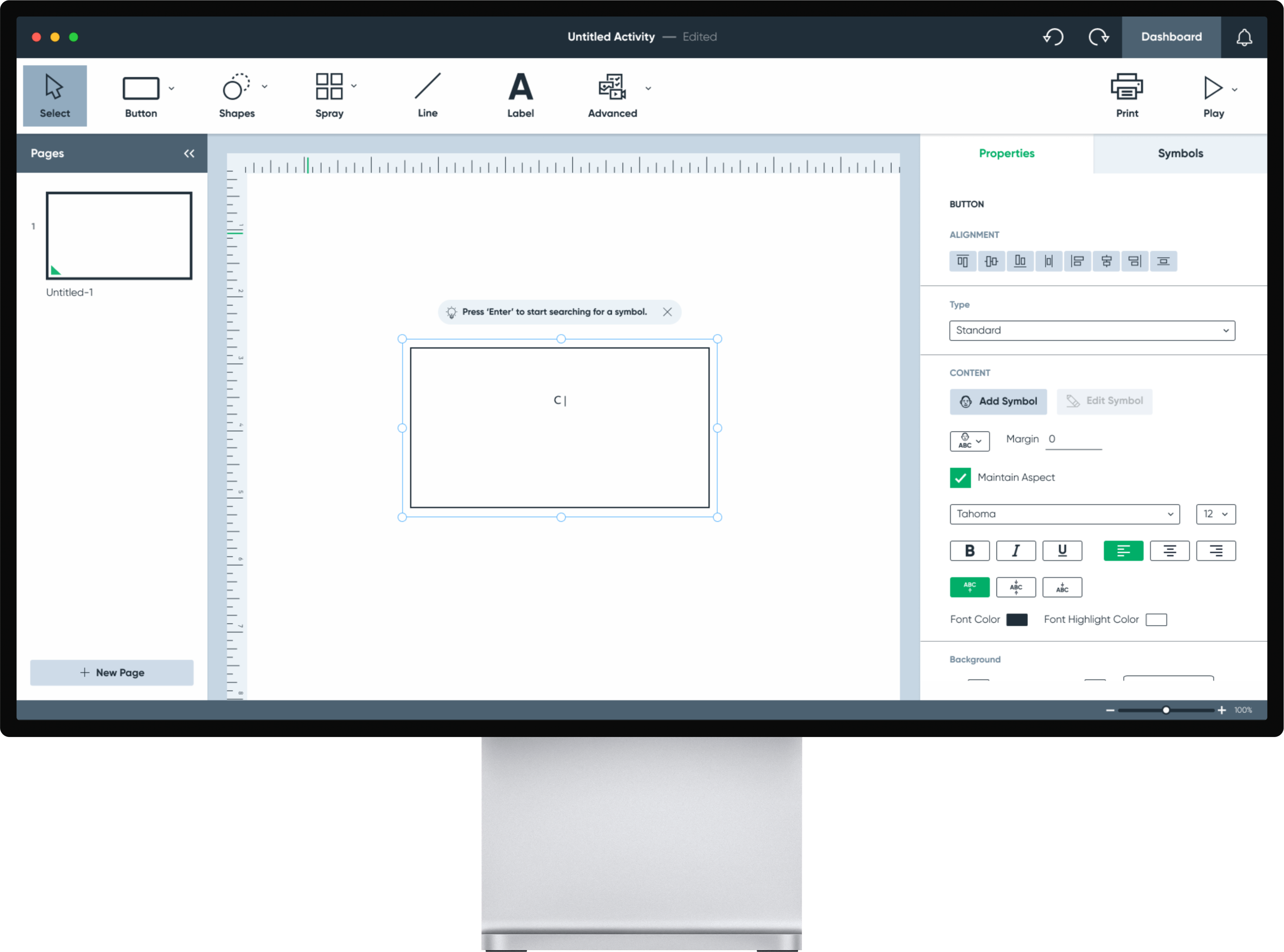Distribute selected objects horizontally
1284x952 pixels.
coord(1049,261)
